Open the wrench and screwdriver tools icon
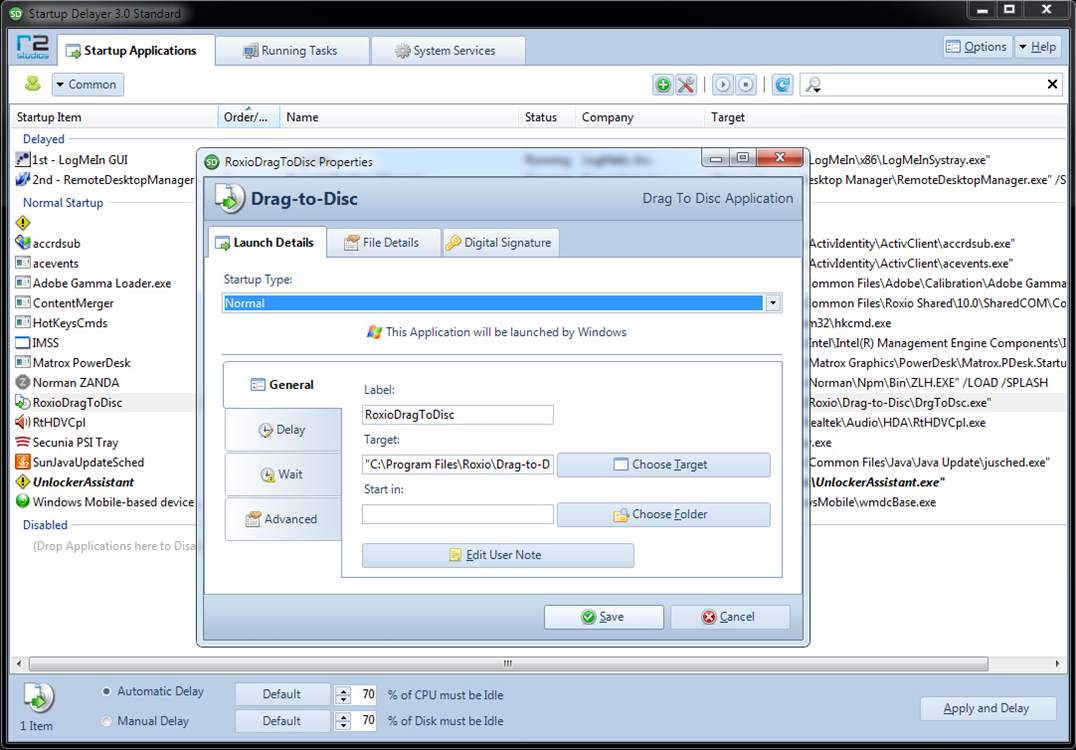1076x750 pixels. 686,84
